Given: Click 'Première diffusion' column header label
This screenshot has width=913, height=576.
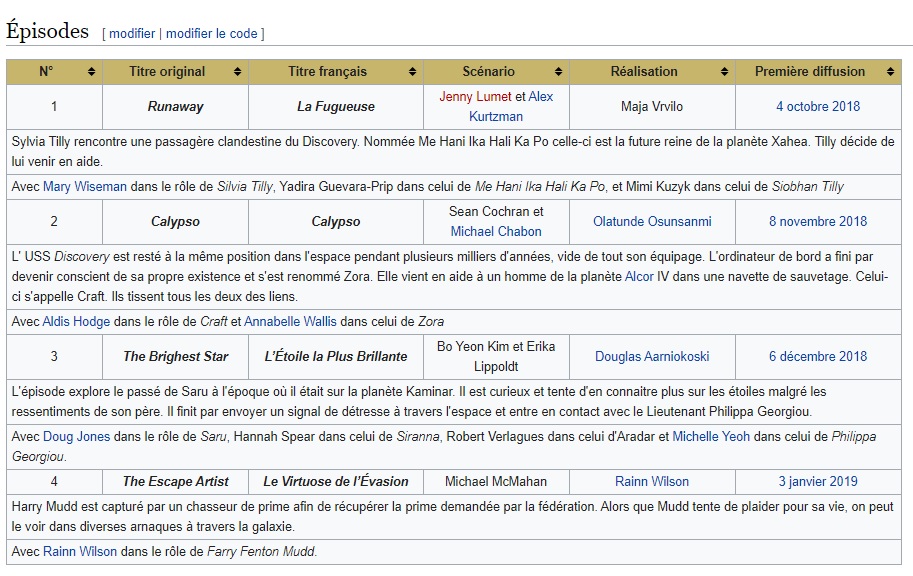Looking at the screenshot, I should tap(810, 72).
